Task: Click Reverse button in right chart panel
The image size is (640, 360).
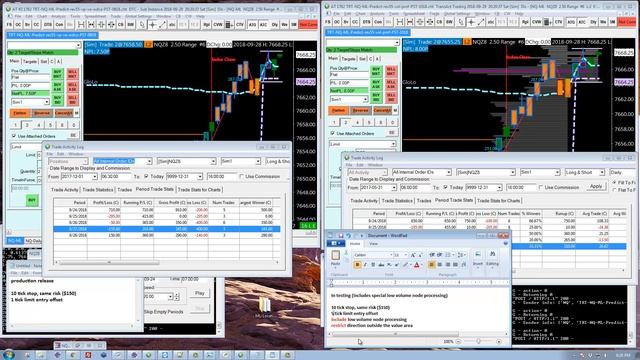Action: click(x=360, y=110)
